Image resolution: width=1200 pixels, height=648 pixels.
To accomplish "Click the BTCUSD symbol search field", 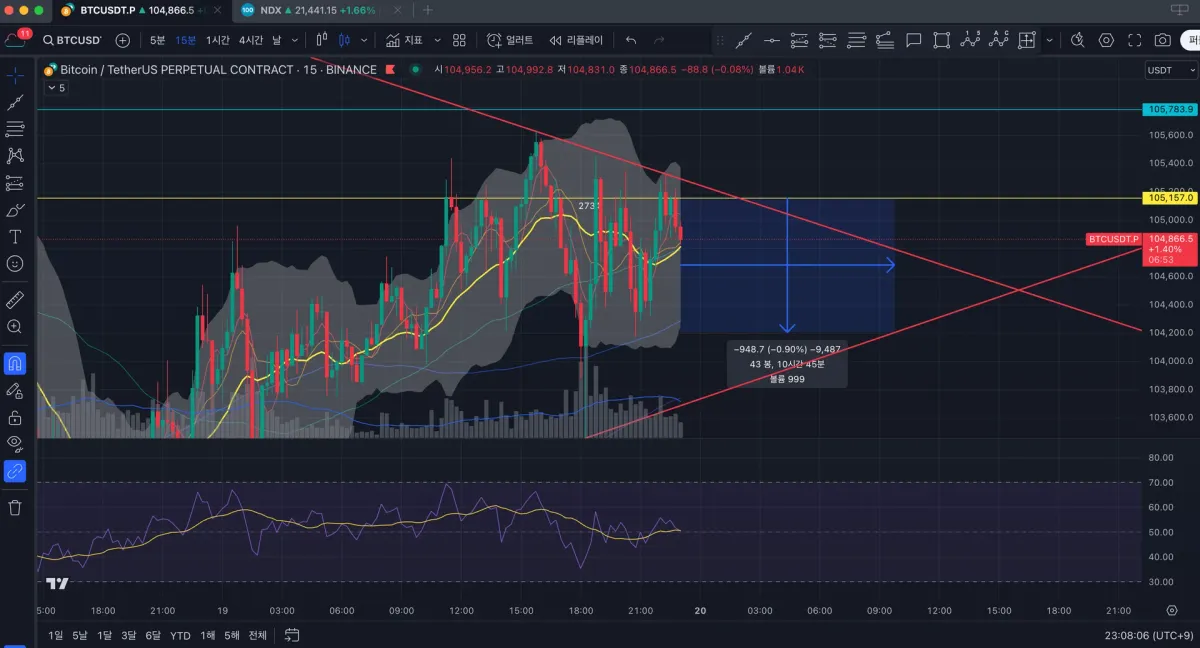I will click(x=72, y=40).
